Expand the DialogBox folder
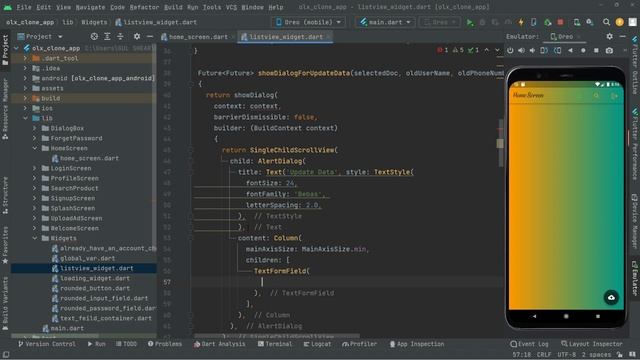 click(35, 128)
